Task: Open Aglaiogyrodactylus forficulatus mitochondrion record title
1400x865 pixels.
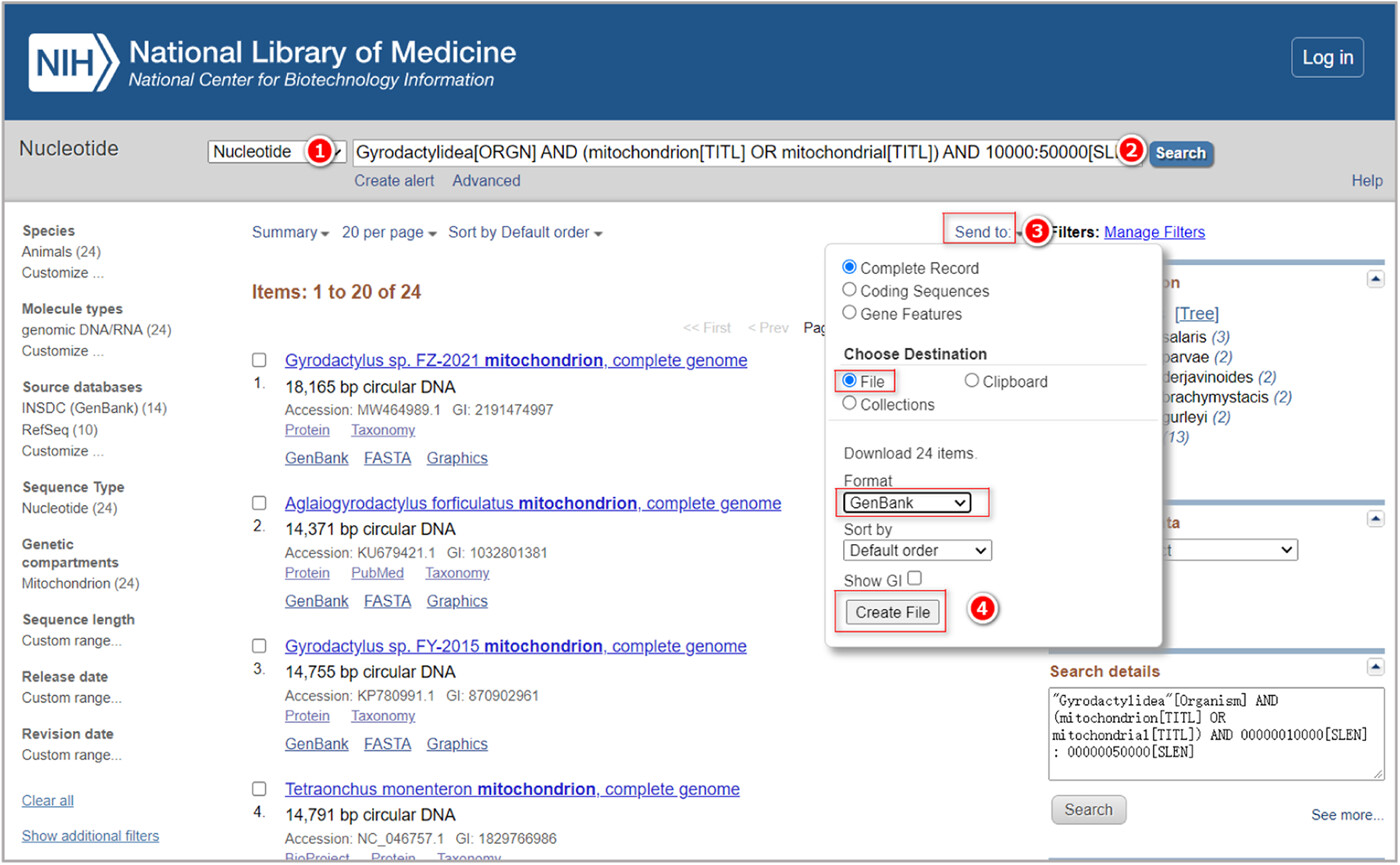Action: point(533,503)
